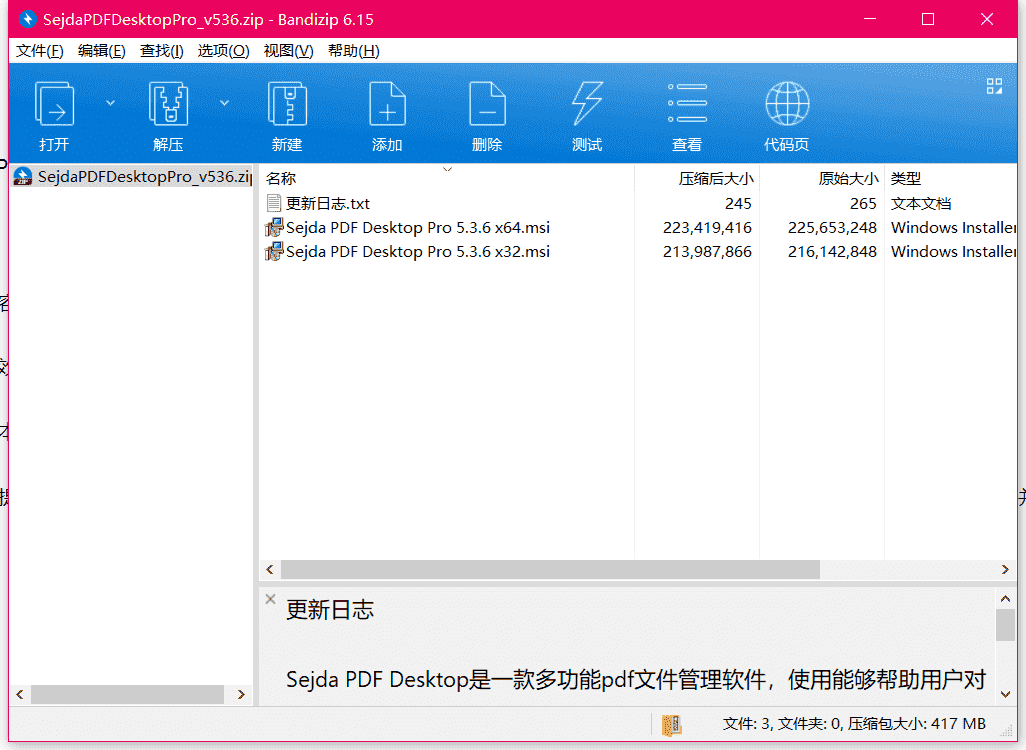The height and width of the screenshot is (750, 1026).
Task: Expand the dropdown arrow next to 打开
Action: [111, 103]
